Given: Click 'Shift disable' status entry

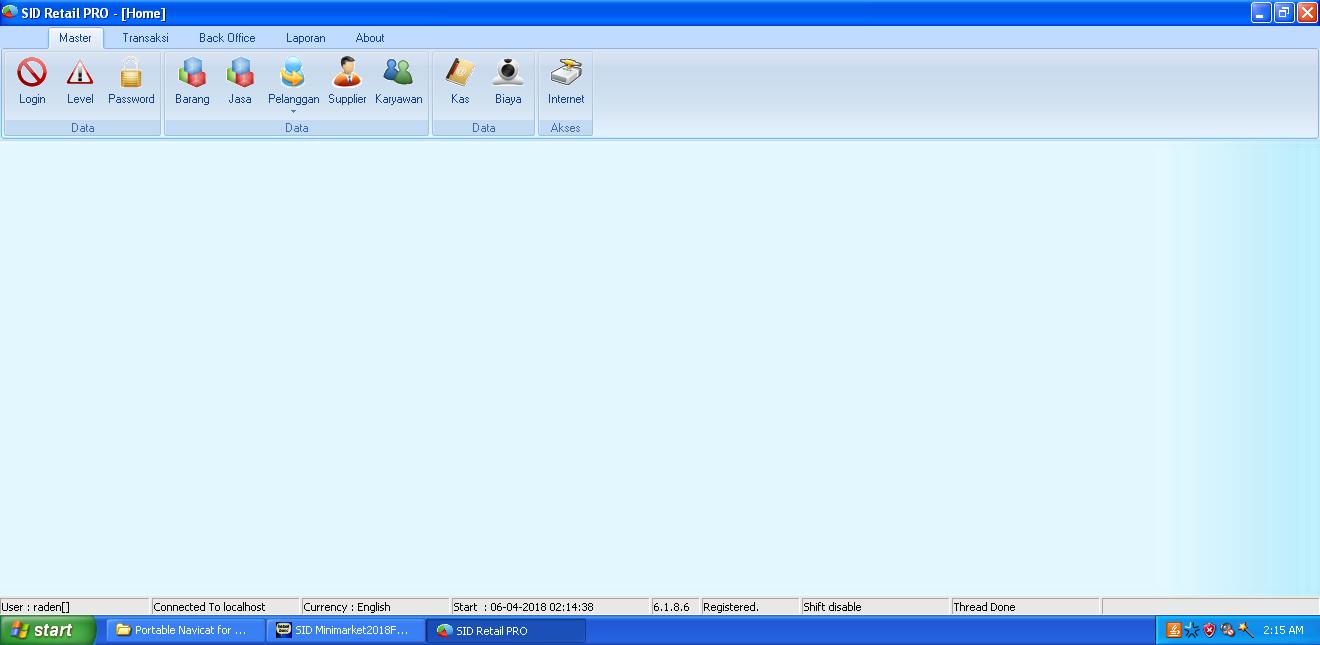Looking at the screenshot, I should pos(832,607).
